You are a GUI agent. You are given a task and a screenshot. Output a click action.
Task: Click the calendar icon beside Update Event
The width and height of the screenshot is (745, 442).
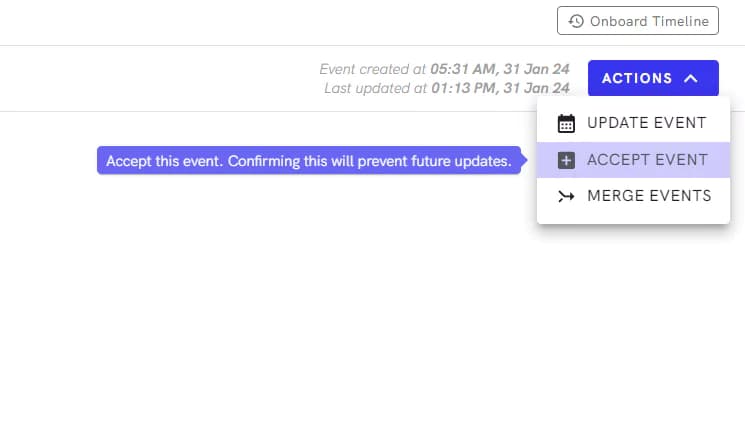pyautogui.click(x=566, y=123)
